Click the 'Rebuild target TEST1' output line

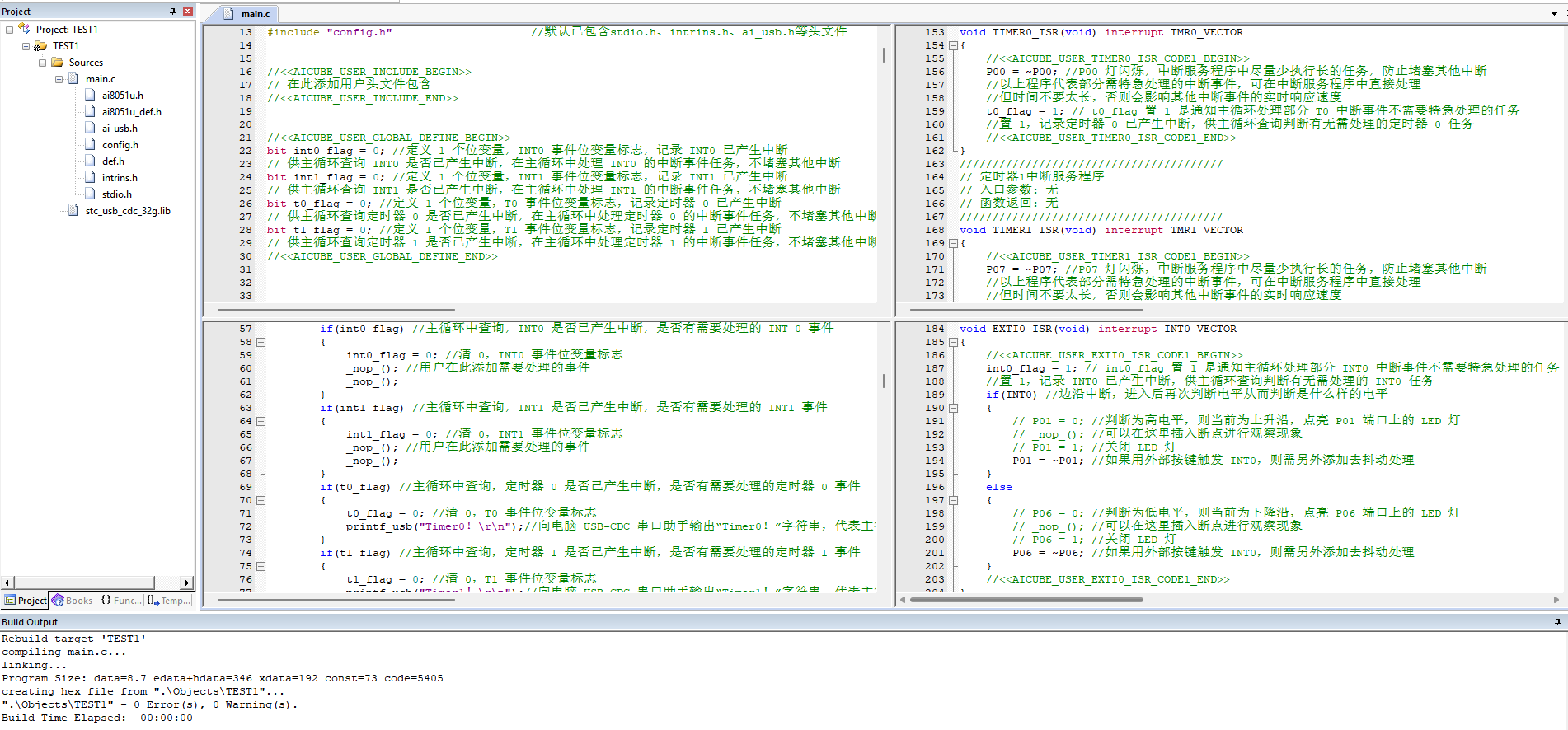[x=74, y=639]
